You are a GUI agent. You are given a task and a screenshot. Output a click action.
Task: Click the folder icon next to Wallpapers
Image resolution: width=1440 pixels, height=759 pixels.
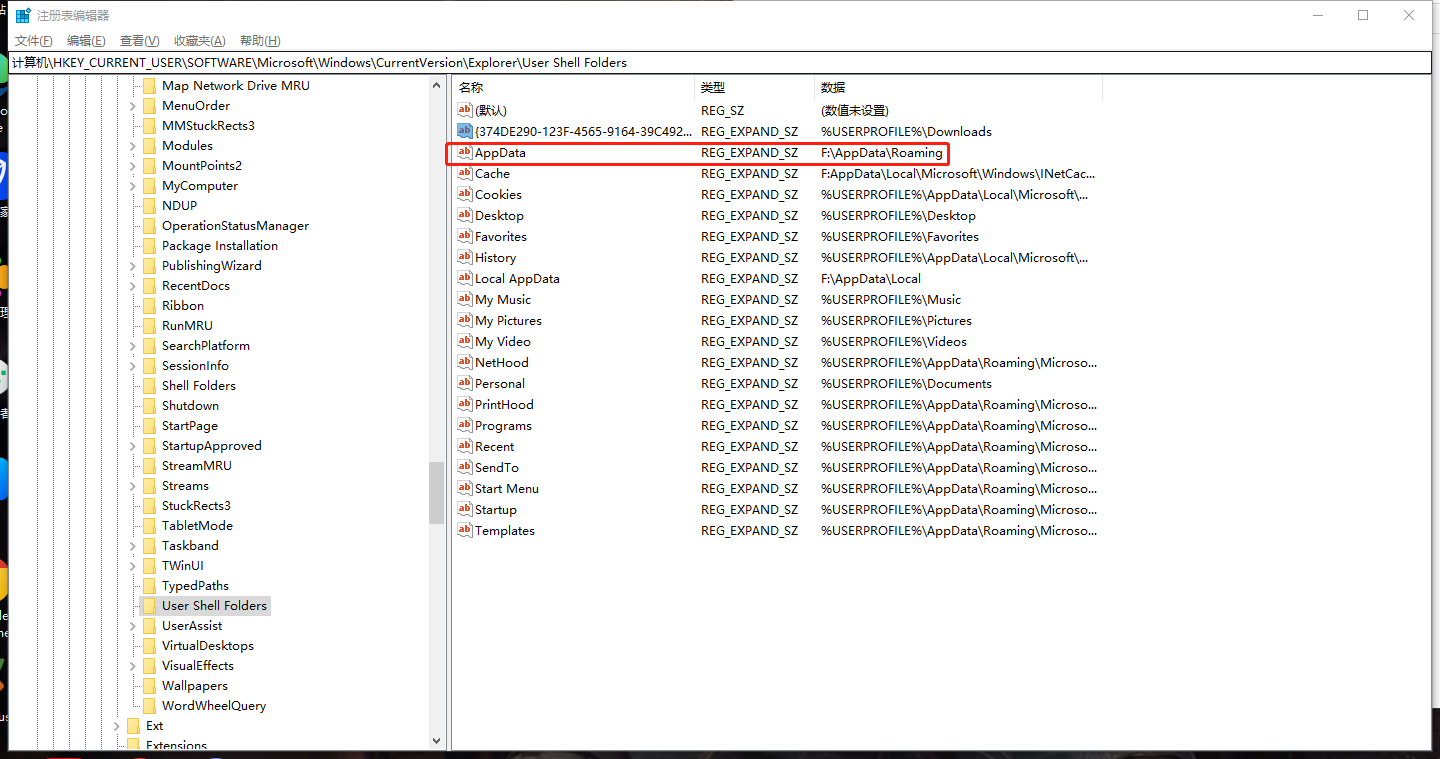tap(149, 686)
